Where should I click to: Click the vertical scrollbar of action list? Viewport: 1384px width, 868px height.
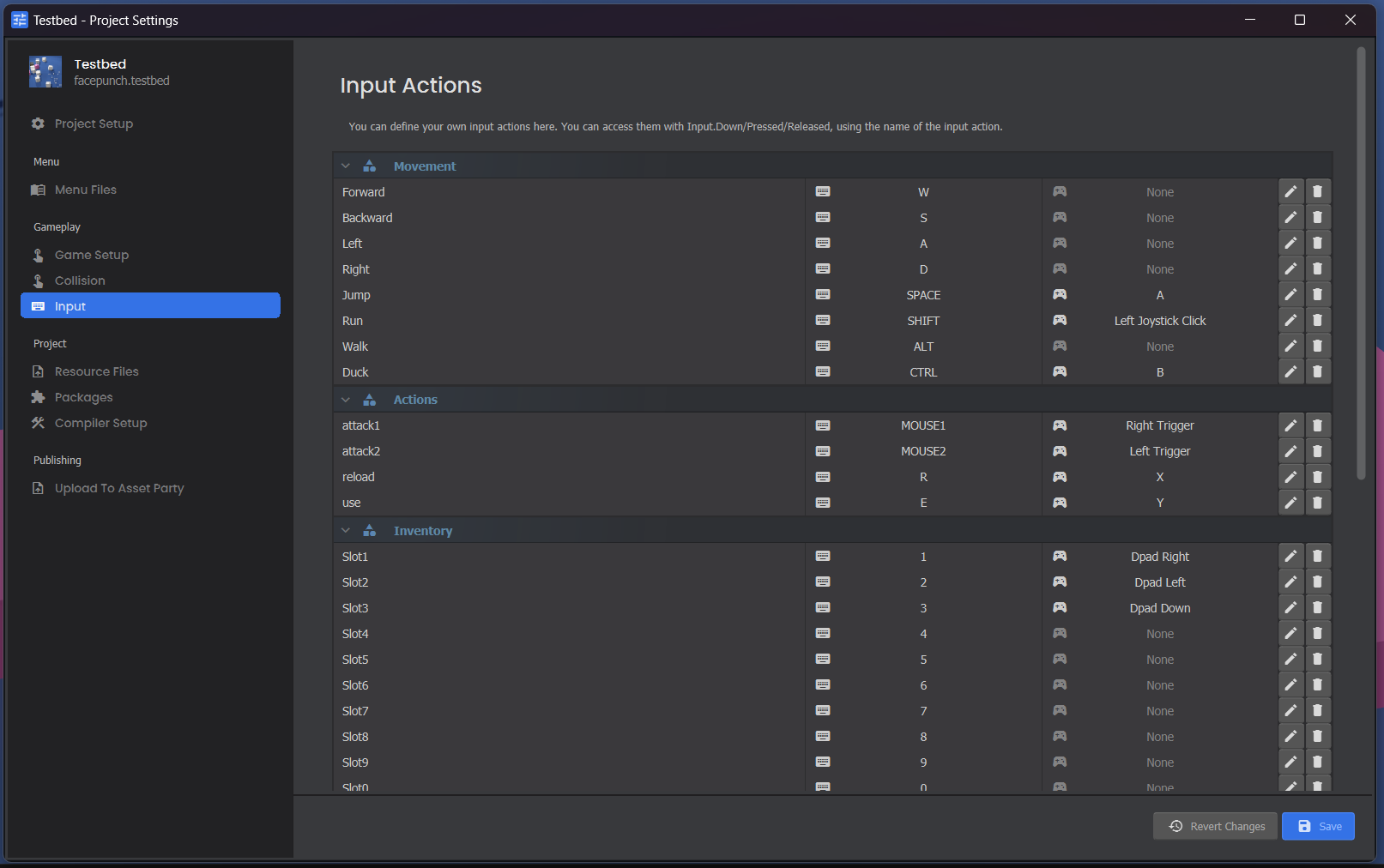1361,266
